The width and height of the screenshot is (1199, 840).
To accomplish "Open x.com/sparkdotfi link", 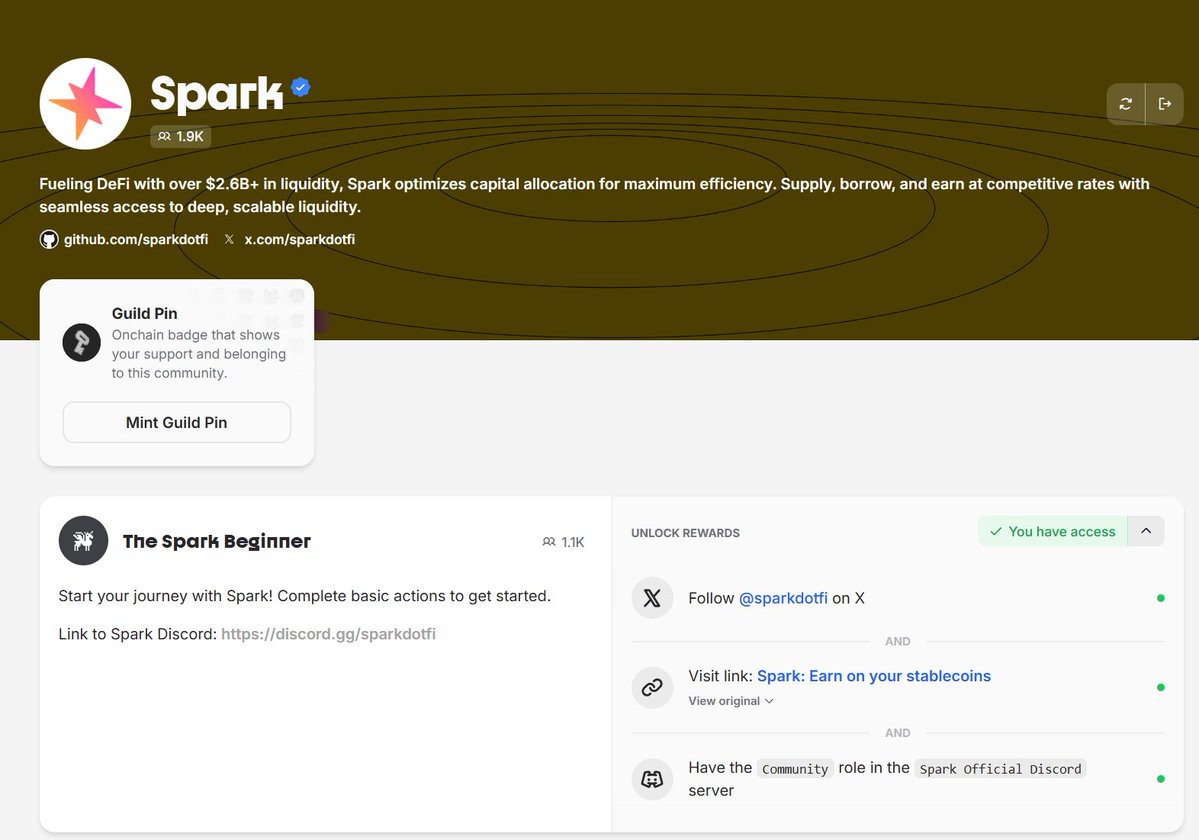I will (299, 239).
